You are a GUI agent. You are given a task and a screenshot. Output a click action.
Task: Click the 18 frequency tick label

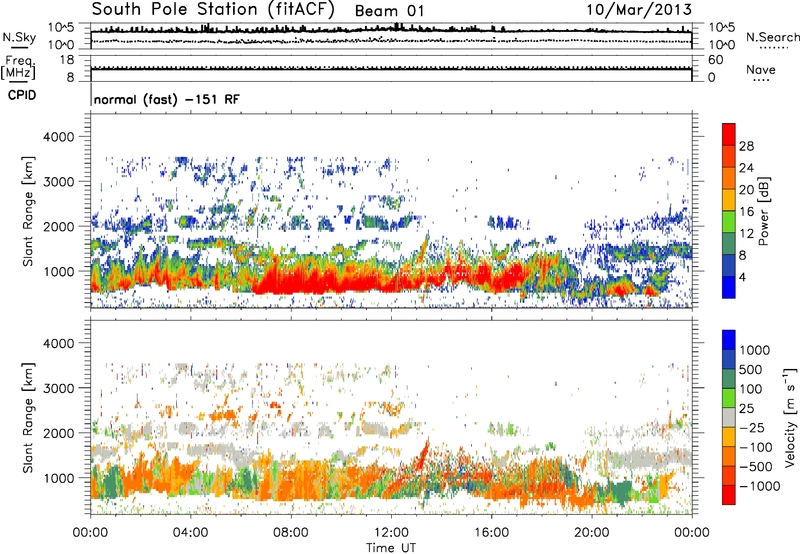coord(67,60)
